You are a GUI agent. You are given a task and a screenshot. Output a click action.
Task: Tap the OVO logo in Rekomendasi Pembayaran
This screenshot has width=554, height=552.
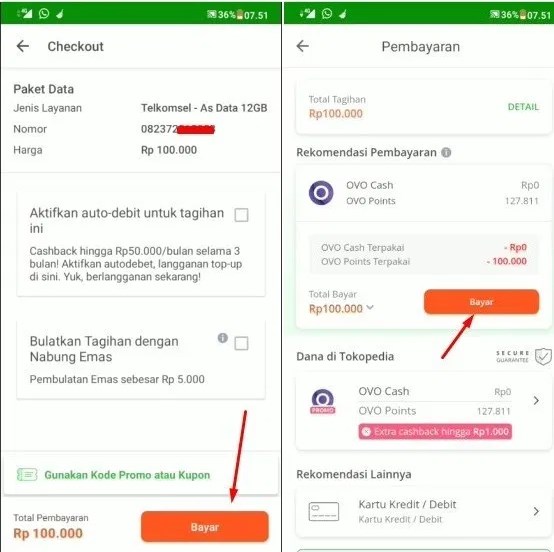point(321,193)
